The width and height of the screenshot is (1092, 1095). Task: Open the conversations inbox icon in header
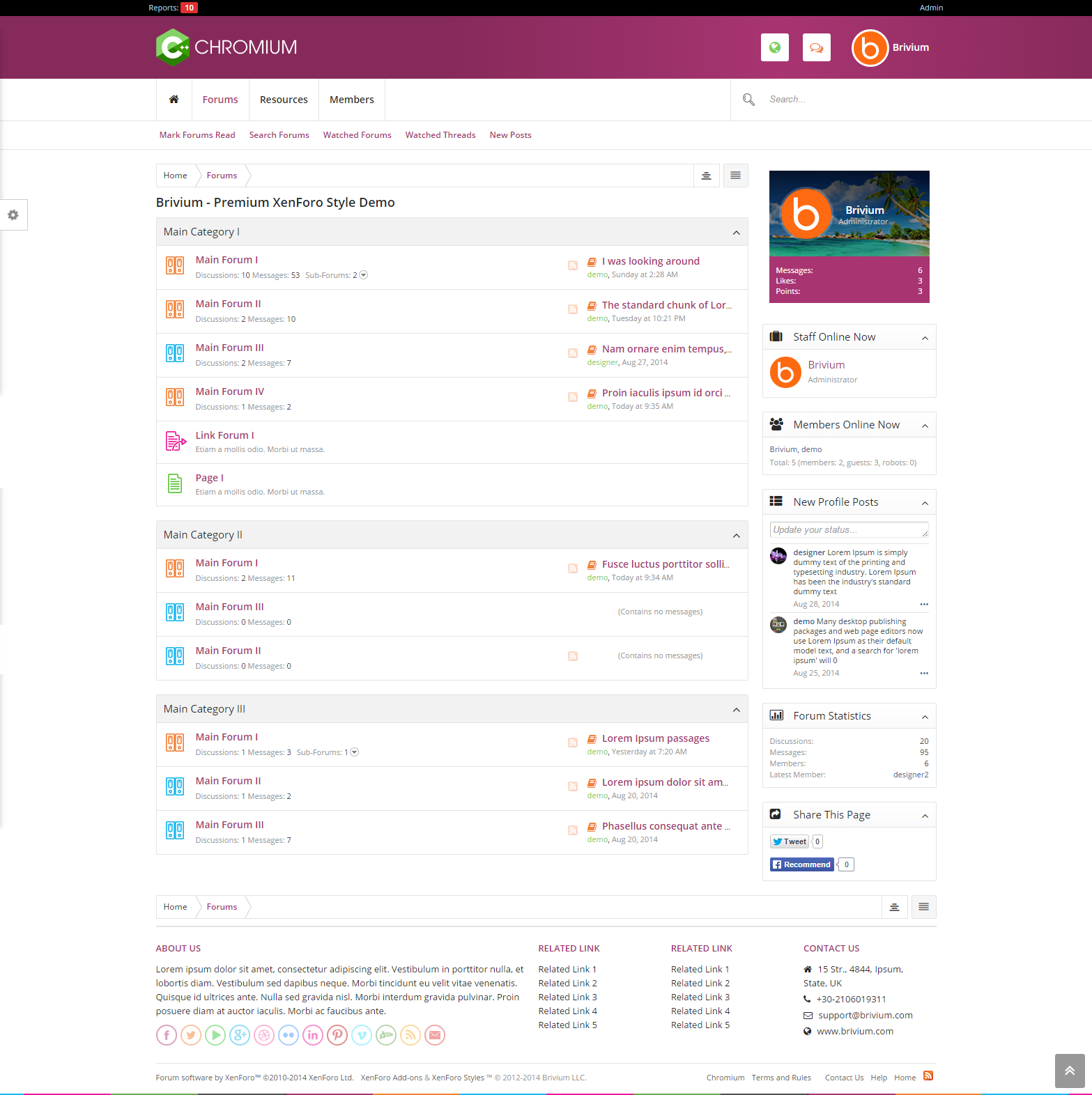pyautogui.click(x=816, y=48)
